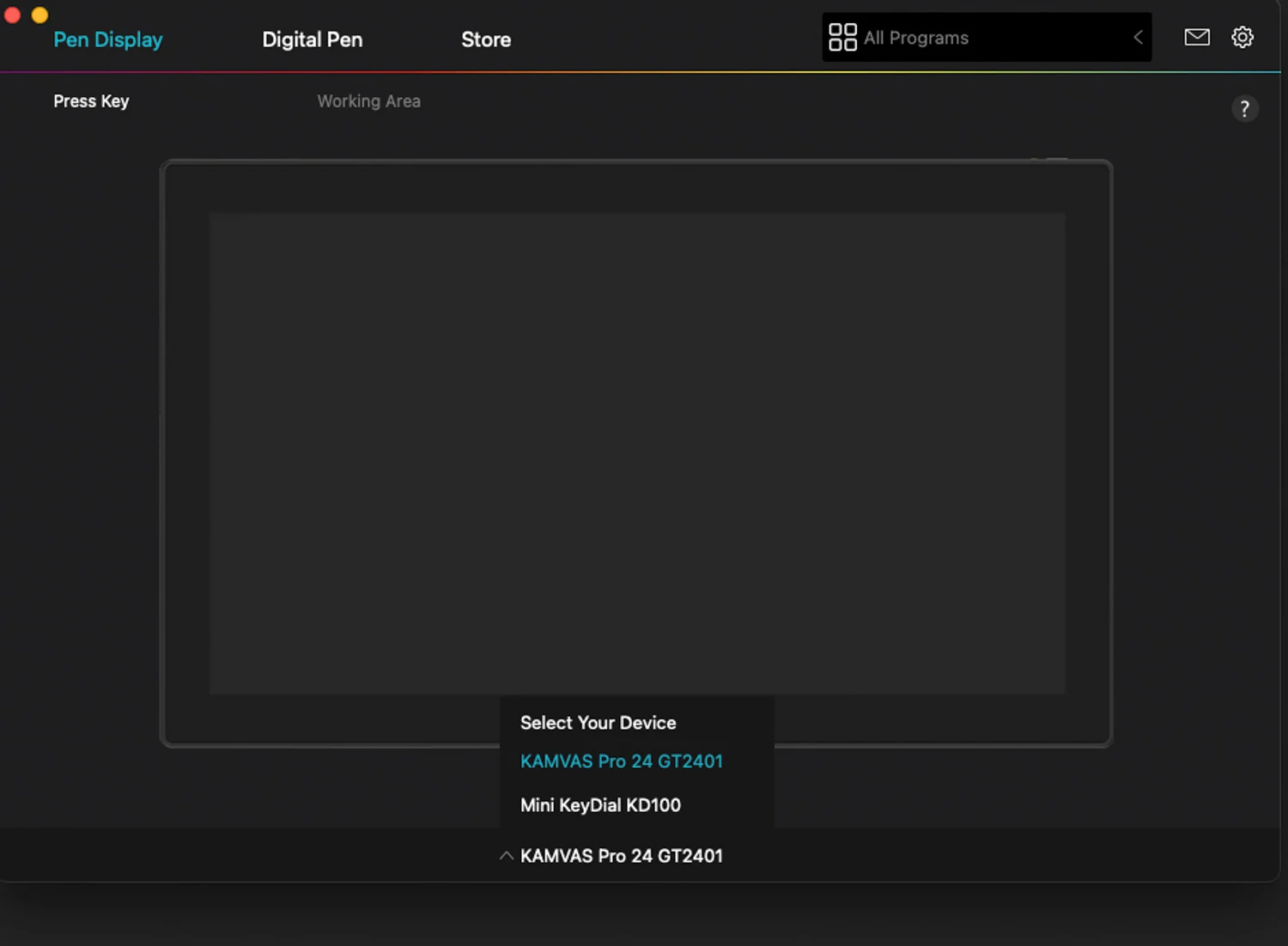Open the Store tab
The width and height of the screenshot is (1288, 946).
tap(486, 39)
